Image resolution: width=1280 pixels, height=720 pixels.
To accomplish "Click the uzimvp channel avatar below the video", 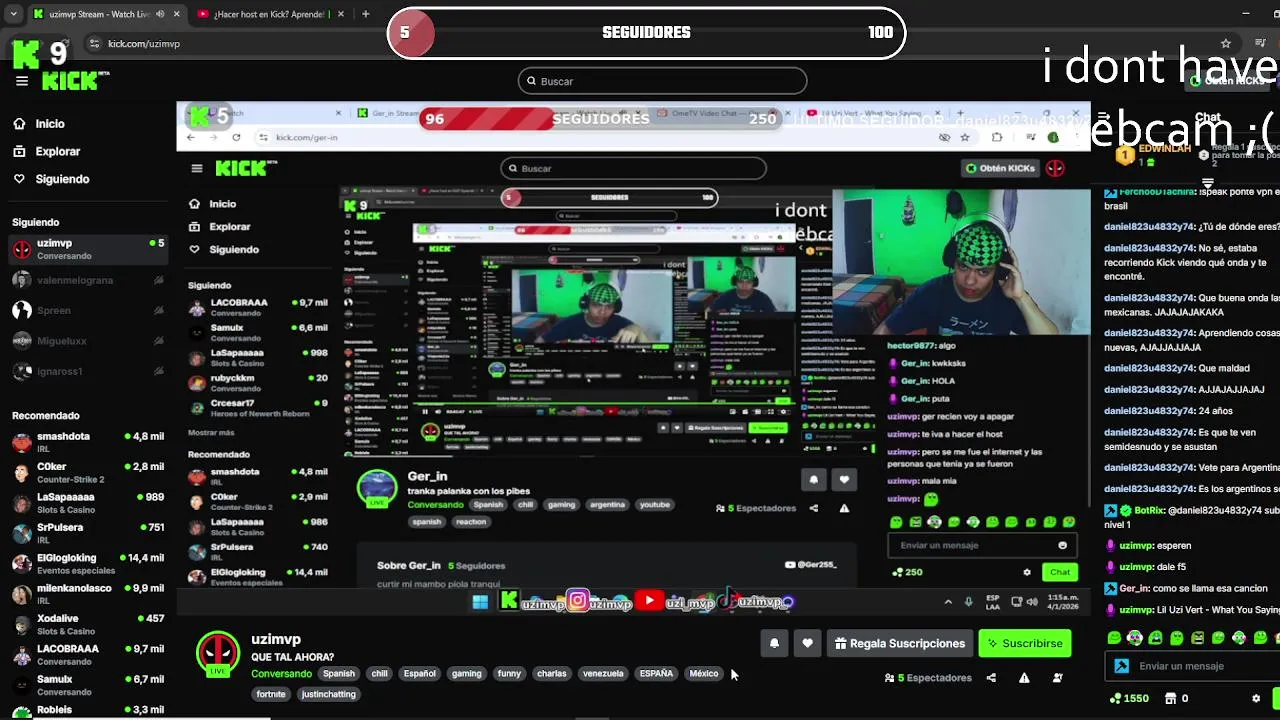I will tap(218, 654).
